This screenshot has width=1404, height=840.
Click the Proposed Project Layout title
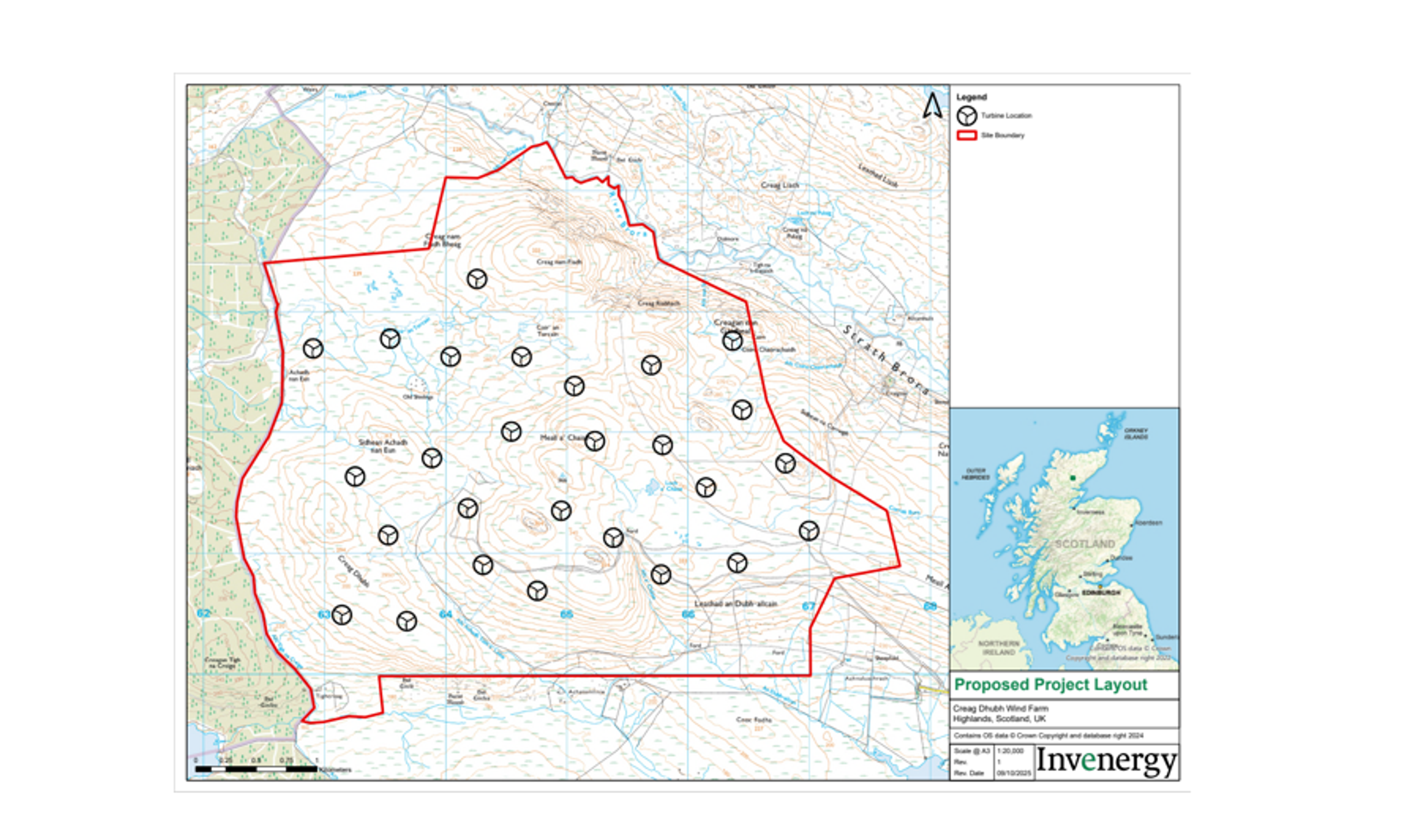coord(1051,685)
